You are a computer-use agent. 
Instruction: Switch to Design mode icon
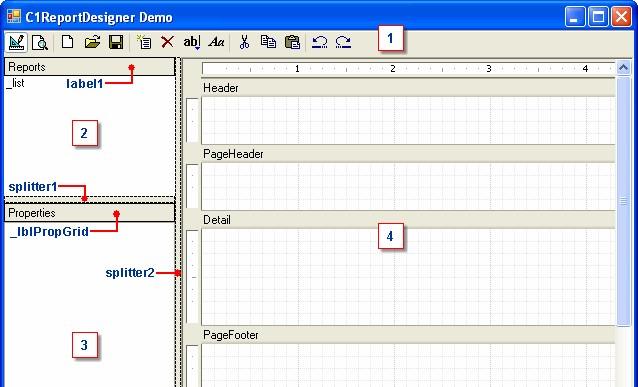(x=16, y=42)
